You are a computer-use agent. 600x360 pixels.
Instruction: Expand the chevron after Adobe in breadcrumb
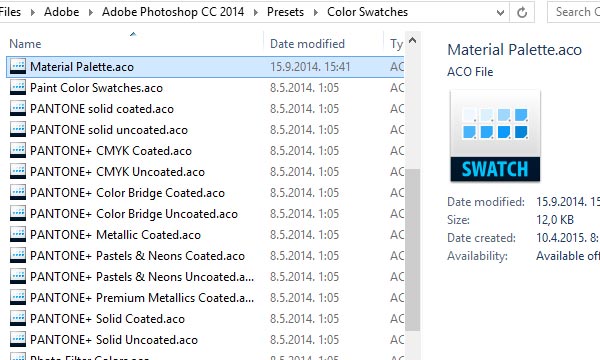[x=90, y=12]
